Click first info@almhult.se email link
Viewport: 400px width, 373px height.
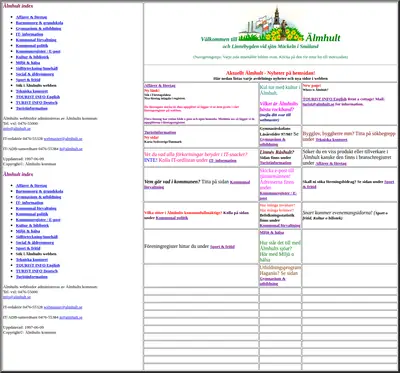17,129
